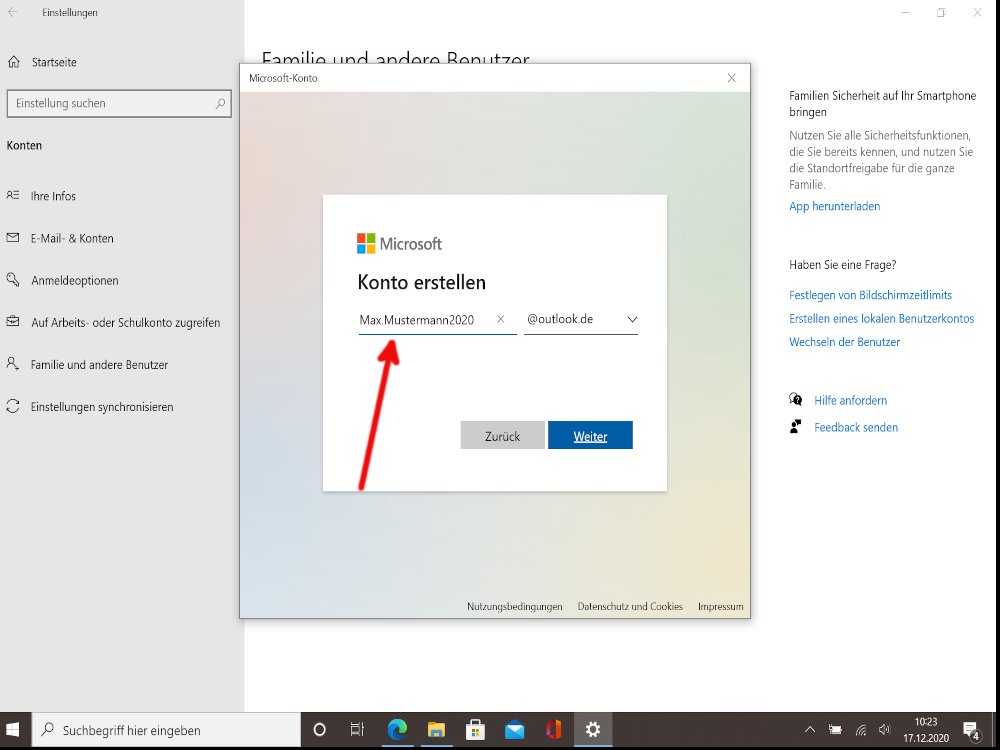
Task: Open the Impressum link
Action: (x=720, y=607)
